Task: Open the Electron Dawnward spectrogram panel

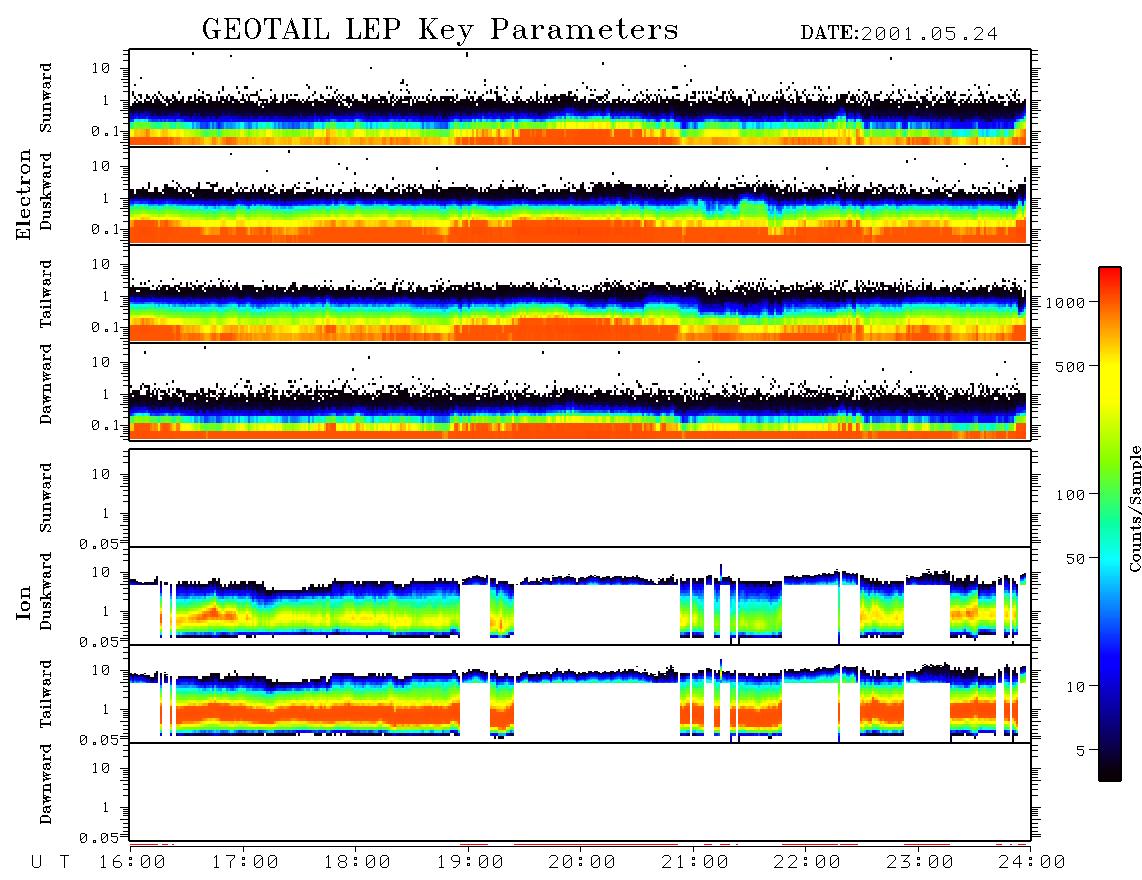Action: click(580, 391)
